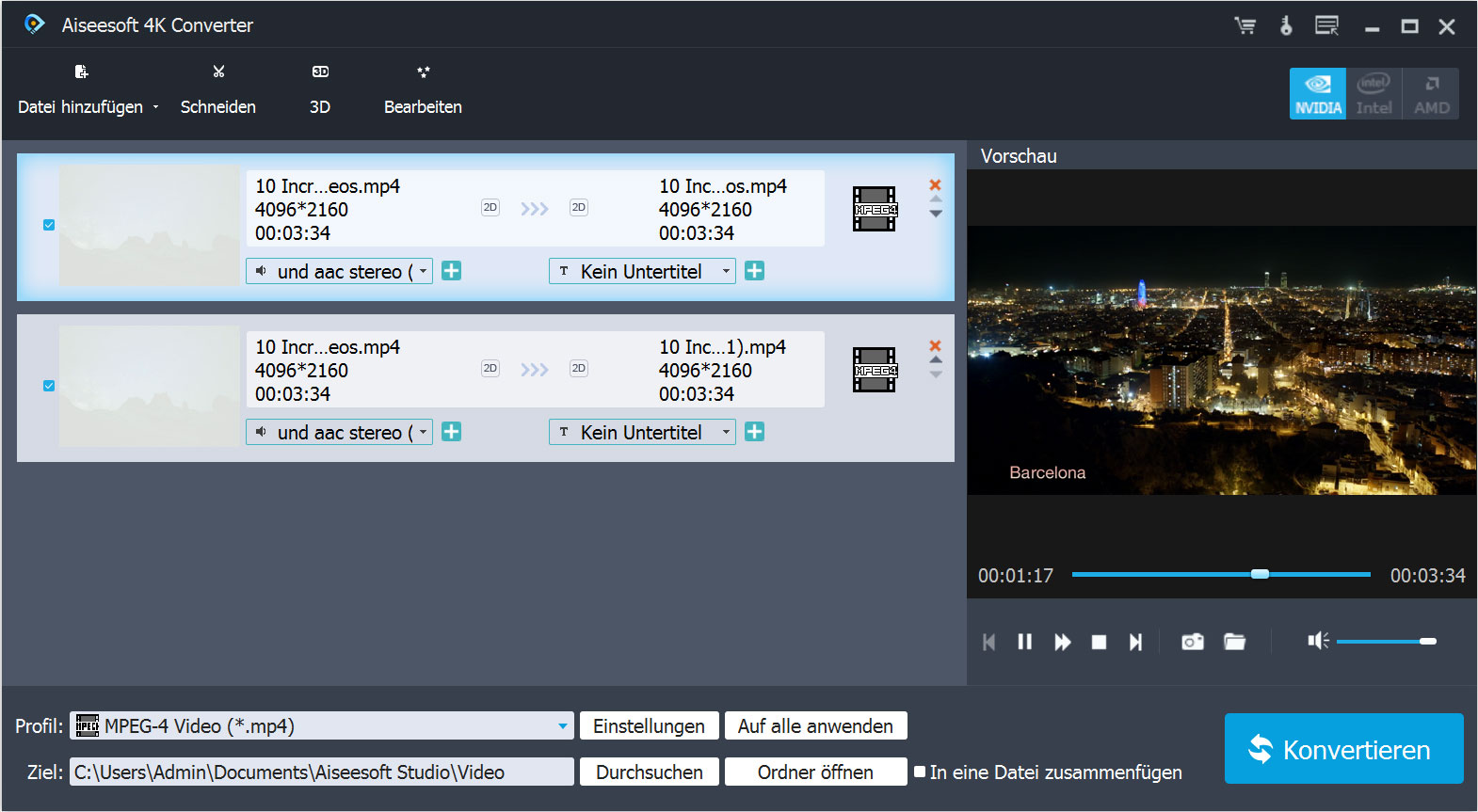Add subtitle to second file
The width and height of the screenshot is (1478, 812).
tap(755, 432)
